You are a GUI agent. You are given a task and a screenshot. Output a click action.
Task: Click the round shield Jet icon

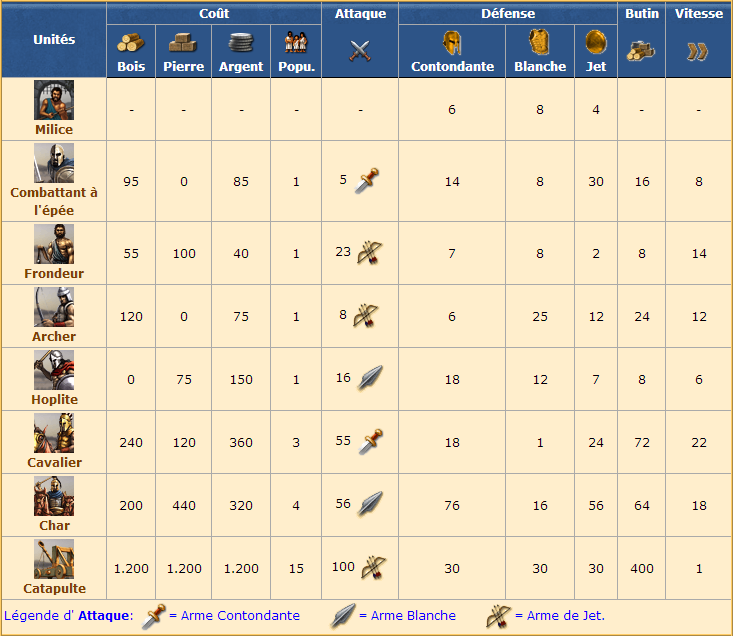[596, 43]
